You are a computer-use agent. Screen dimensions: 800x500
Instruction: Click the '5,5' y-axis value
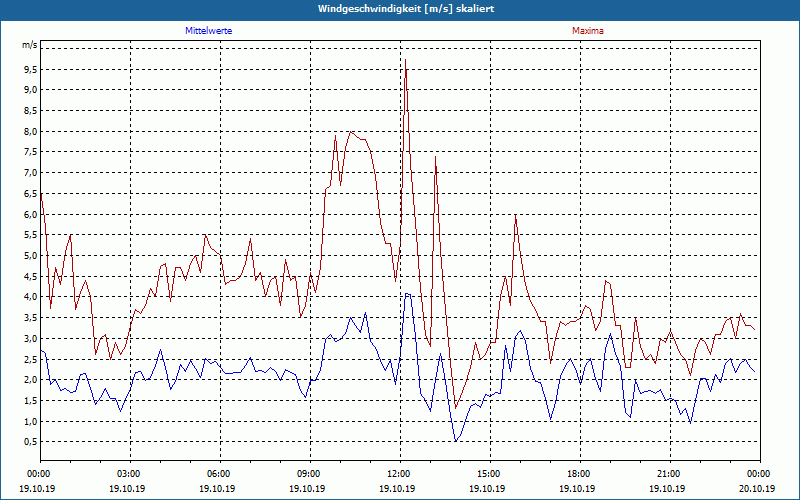point(31,235)
